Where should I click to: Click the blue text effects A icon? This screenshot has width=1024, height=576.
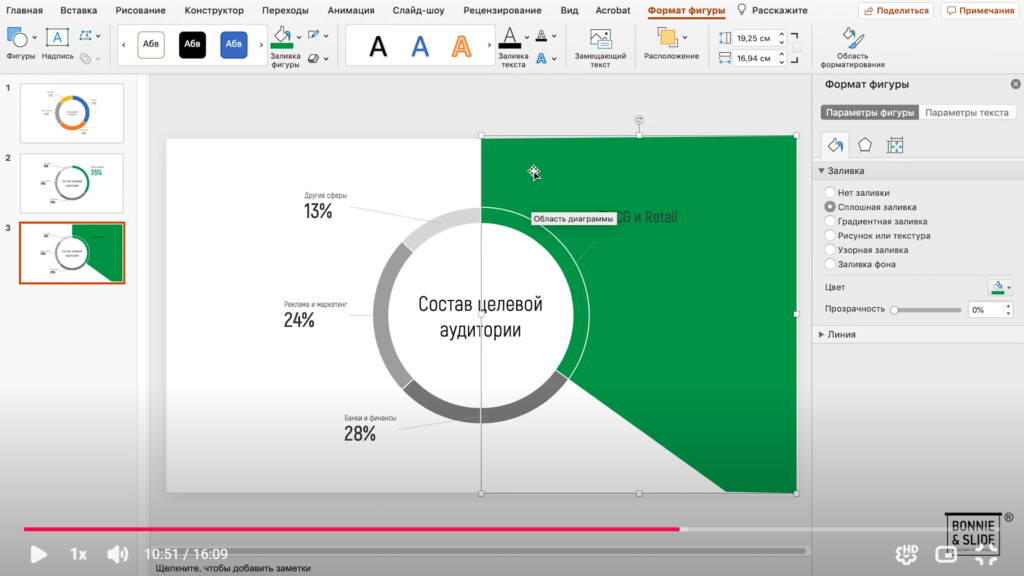(x=541, y=58)
